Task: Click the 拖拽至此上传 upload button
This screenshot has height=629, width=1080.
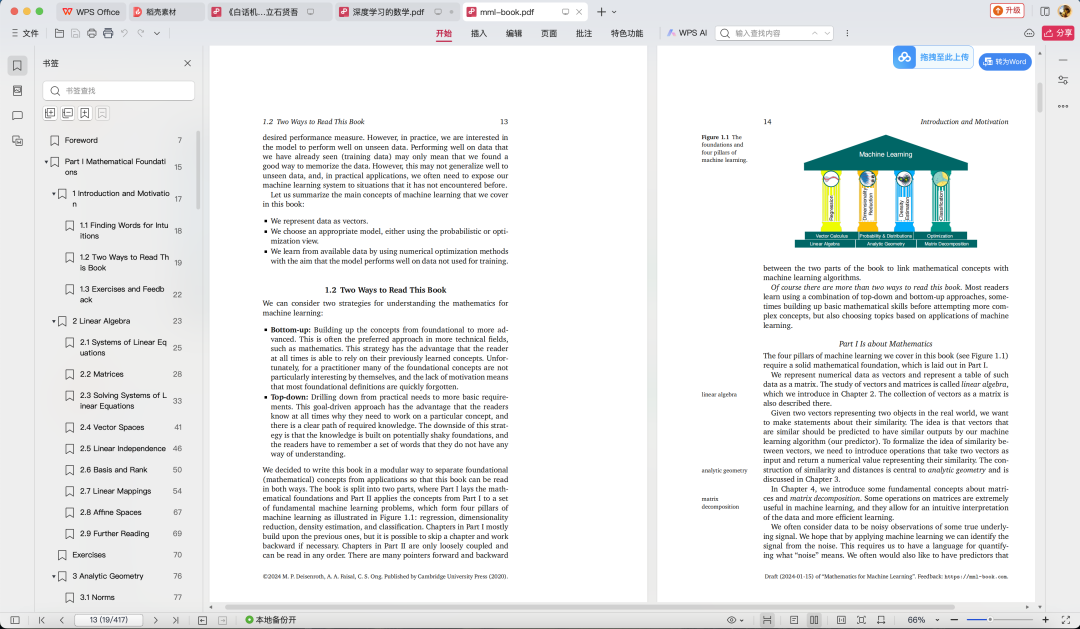Action: pos(933,57)
